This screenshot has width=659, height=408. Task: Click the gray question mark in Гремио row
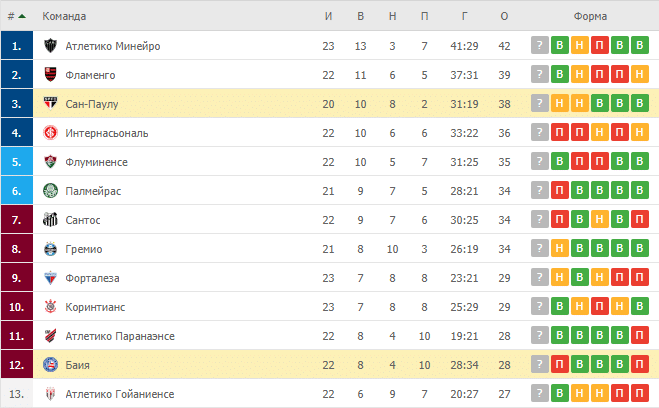[540, 248]
